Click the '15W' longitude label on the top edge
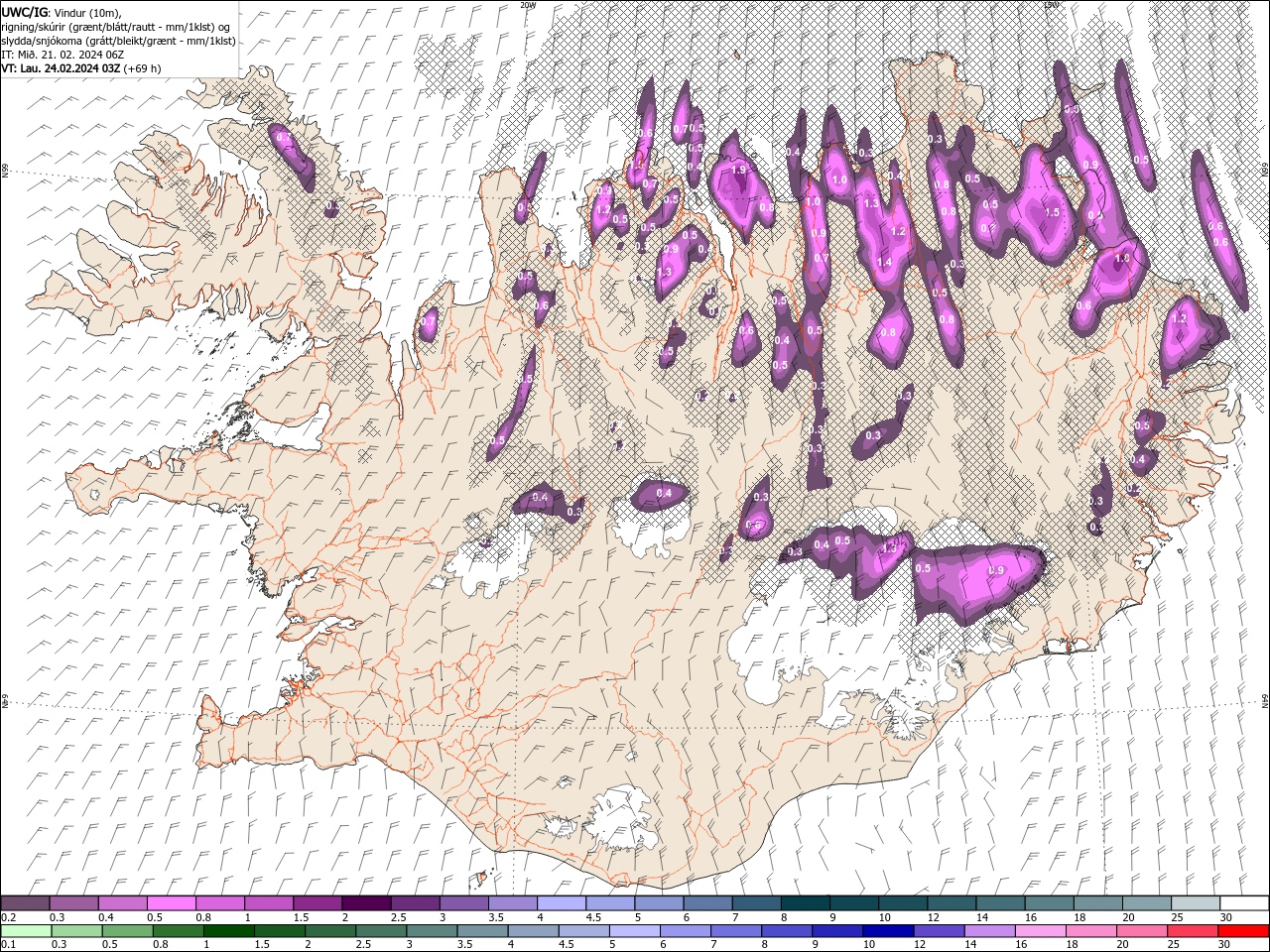The height and width of the screenshot is (952, 1270). tap(1050, 5)
